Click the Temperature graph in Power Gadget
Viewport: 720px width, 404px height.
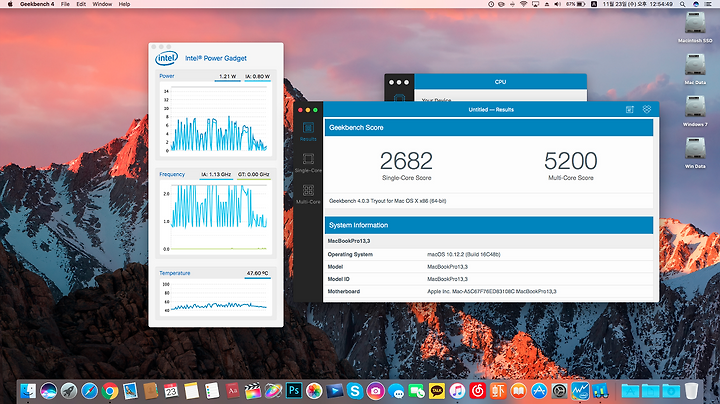216,297
